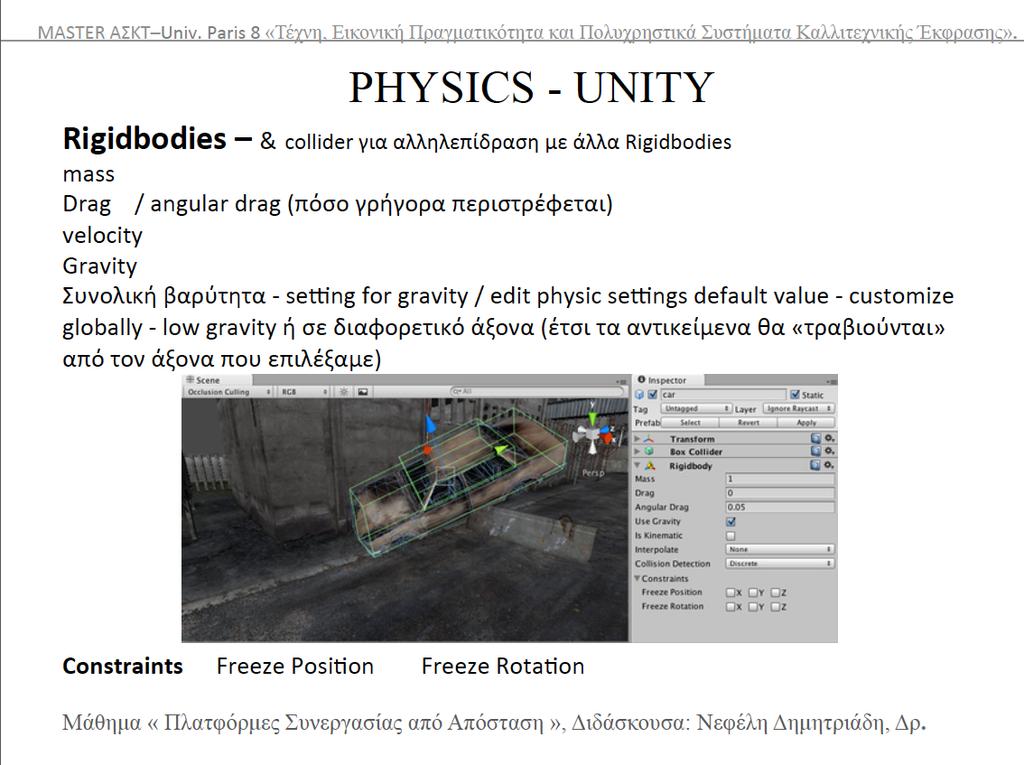Toggle scene lighting sun icon

point(344,392)
